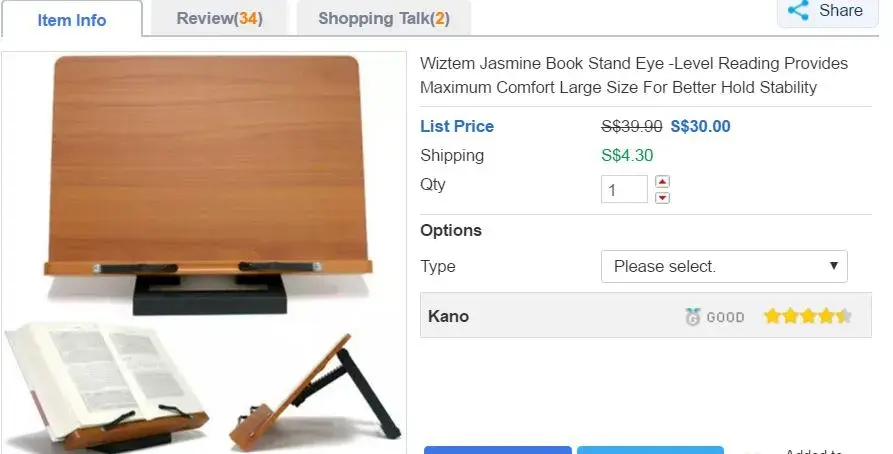Click the open book on stand image
The width and height of the screenshot is (893, 454).
tap(105, 387)
